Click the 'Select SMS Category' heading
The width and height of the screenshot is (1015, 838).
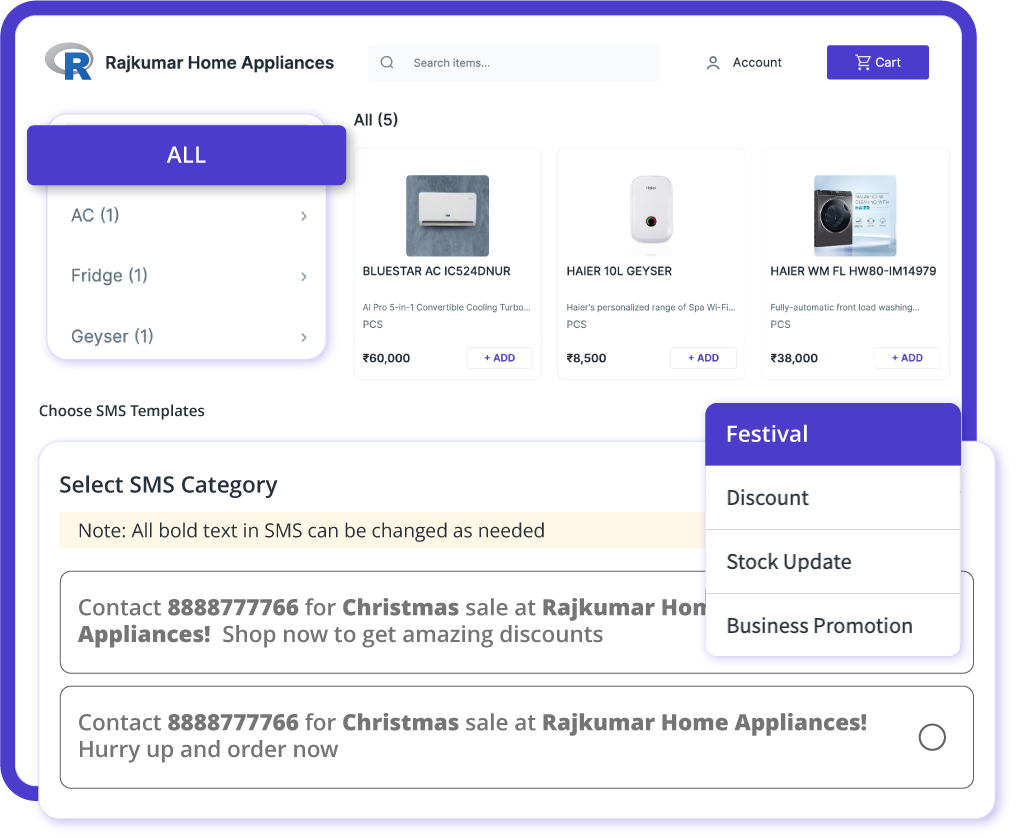coord(168,485)
